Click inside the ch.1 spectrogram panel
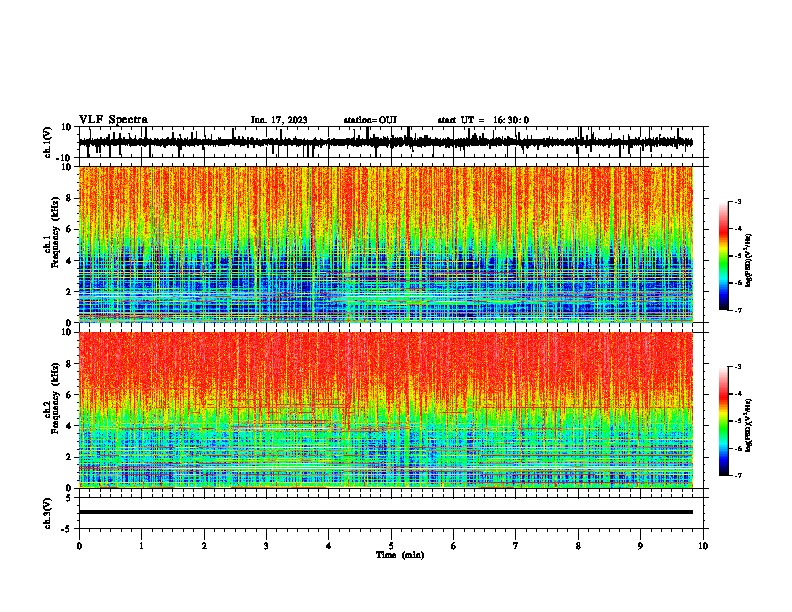 385,244
